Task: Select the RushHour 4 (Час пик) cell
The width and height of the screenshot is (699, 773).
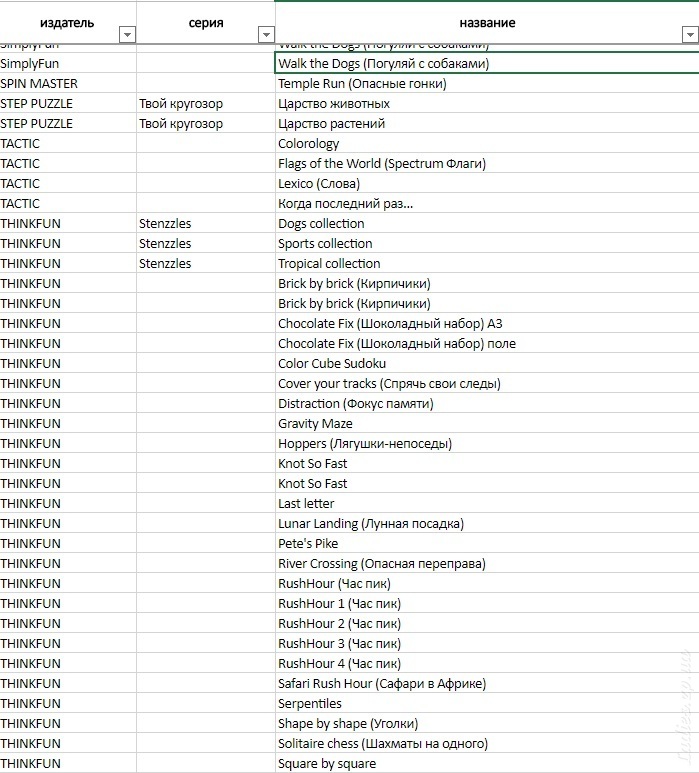Action: 487,664
